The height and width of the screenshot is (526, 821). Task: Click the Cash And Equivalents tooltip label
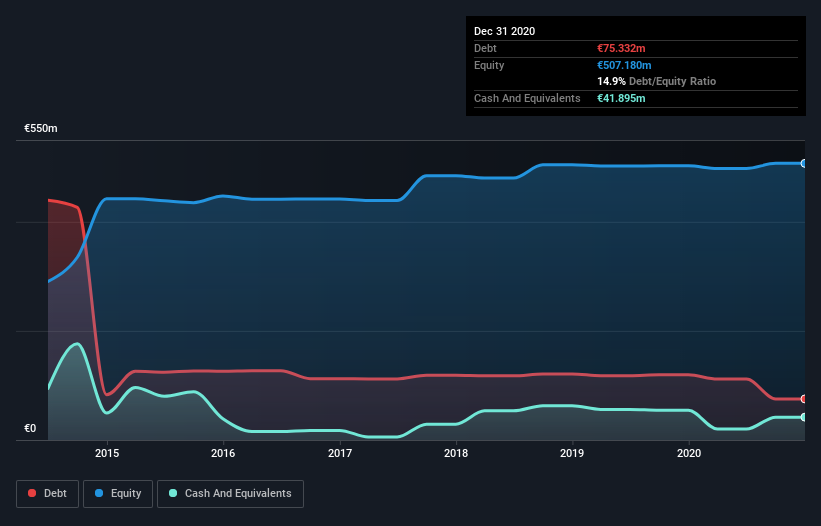[x=527, y=98]
